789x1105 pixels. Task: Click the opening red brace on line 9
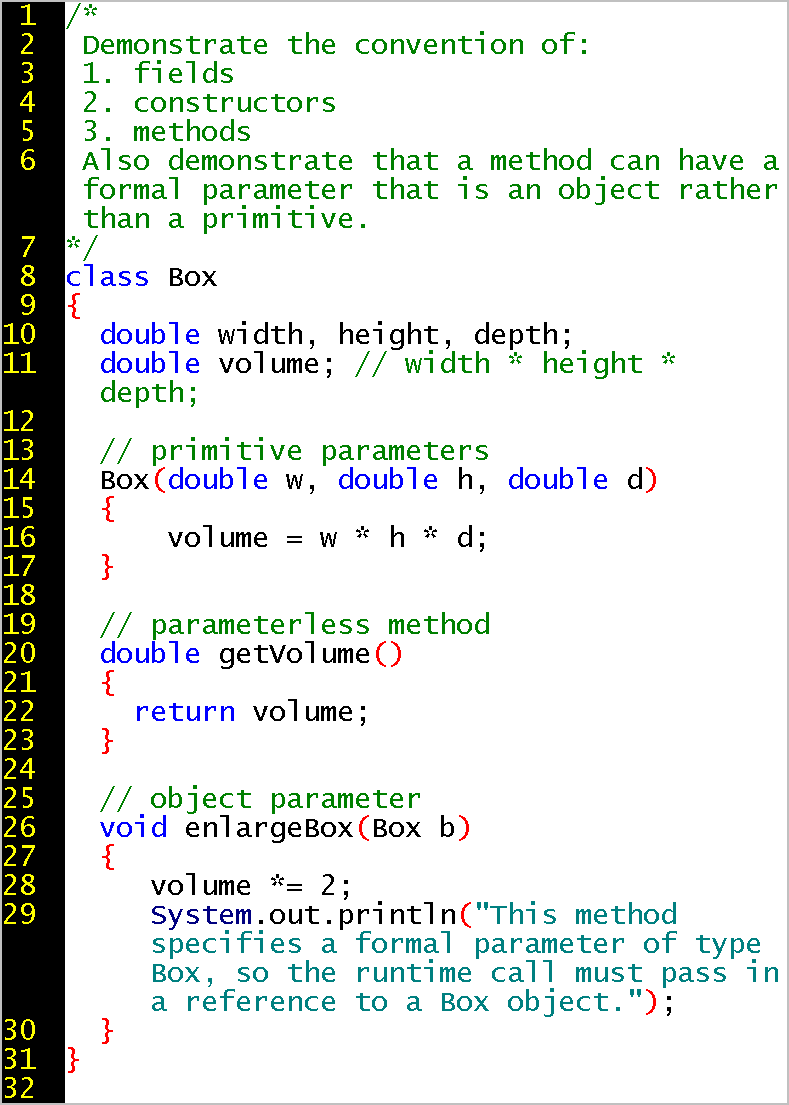click(x=73, y=307)
